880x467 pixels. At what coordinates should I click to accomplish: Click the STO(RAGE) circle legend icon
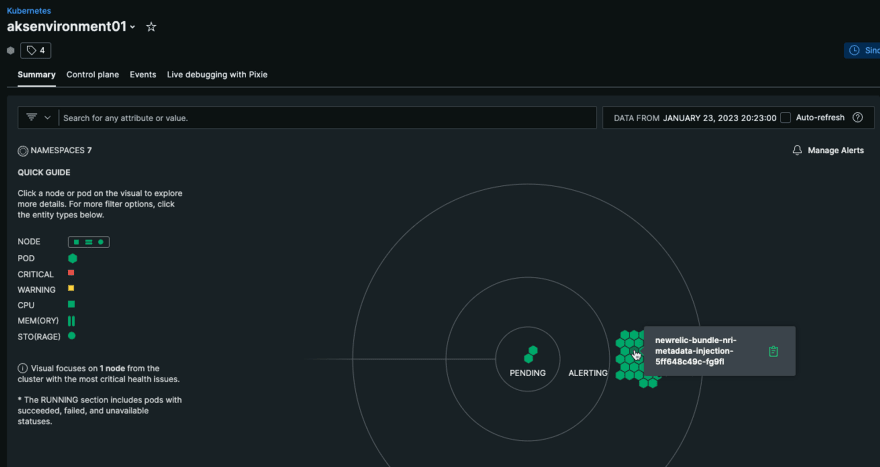click(72, 336)
